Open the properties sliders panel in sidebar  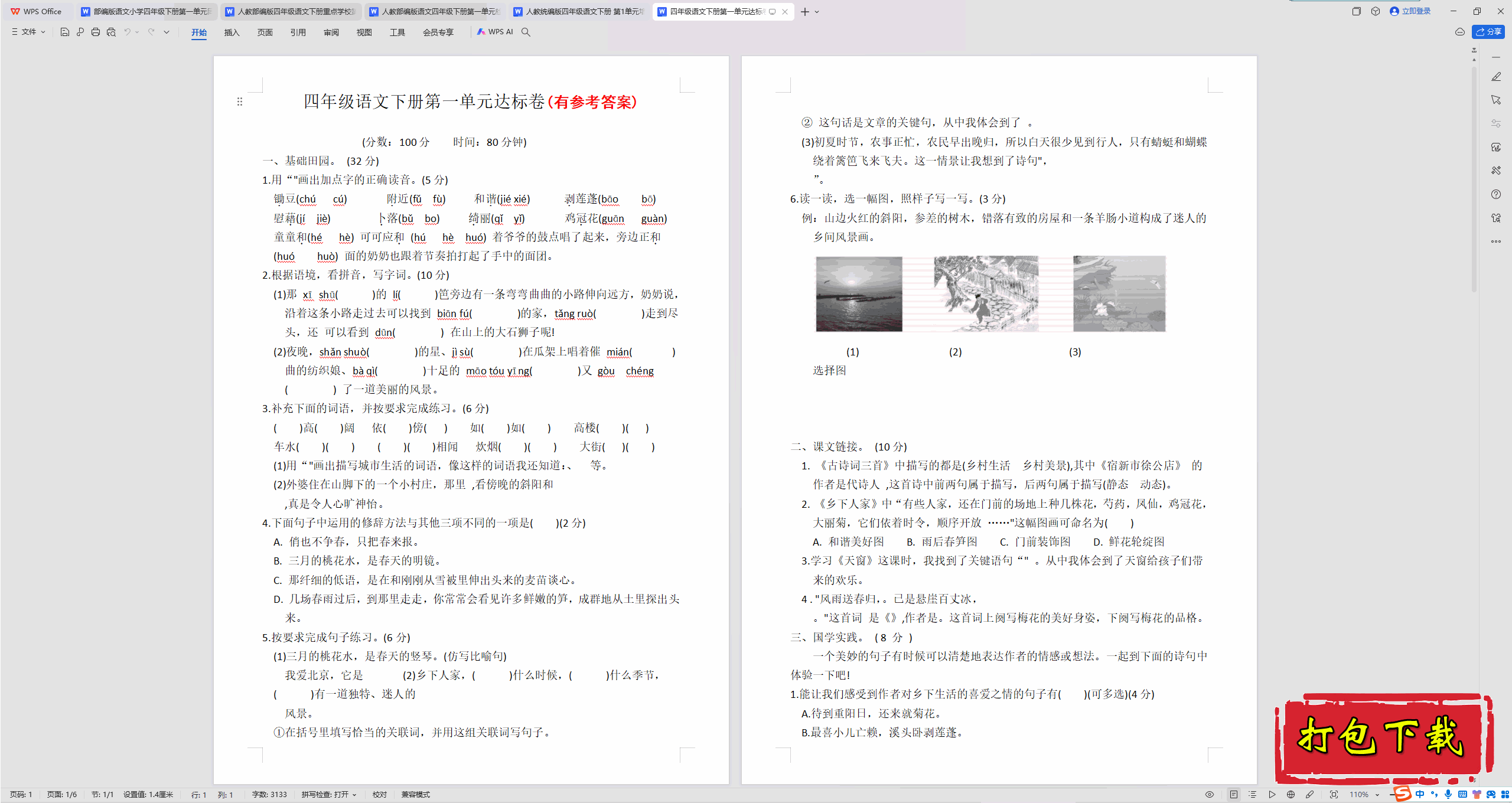[x=1496, y=123]
